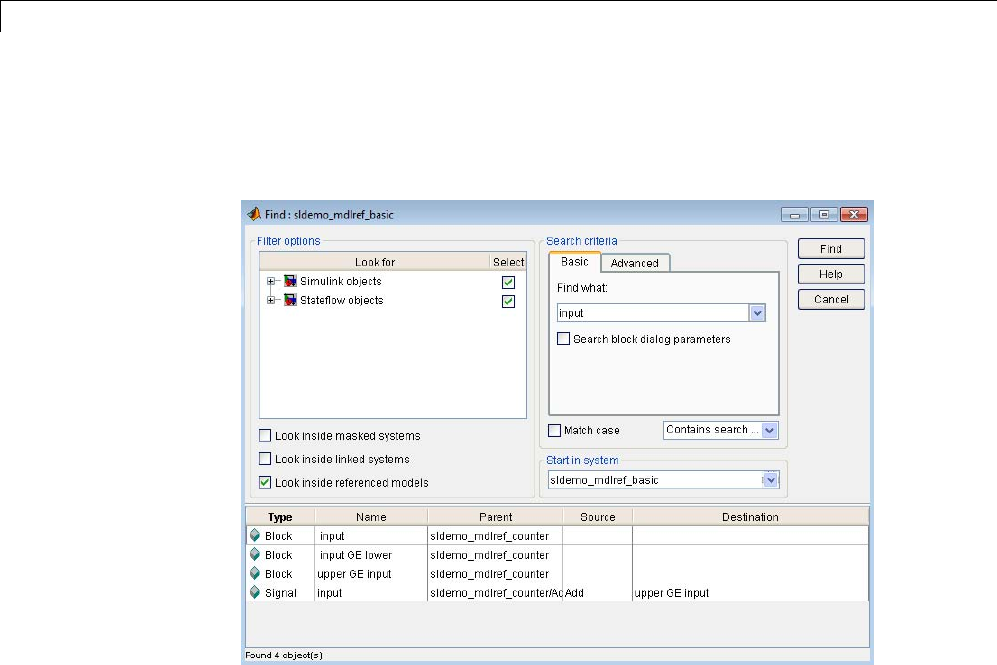The image size is (997, 665).
Task: Disable Look inside referenced models
Action: (265, 483)
